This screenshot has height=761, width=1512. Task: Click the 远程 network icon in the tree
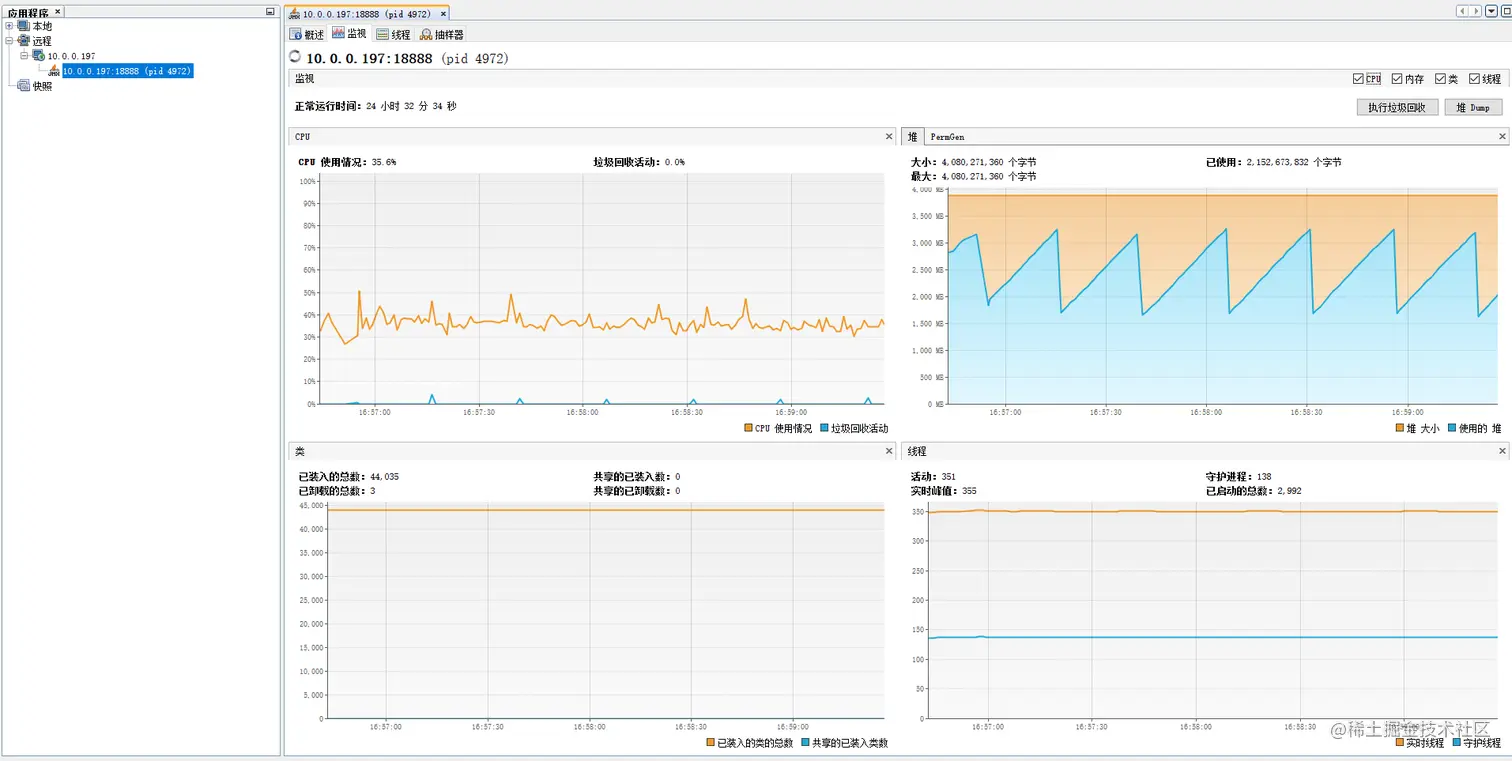pos(25,41)
